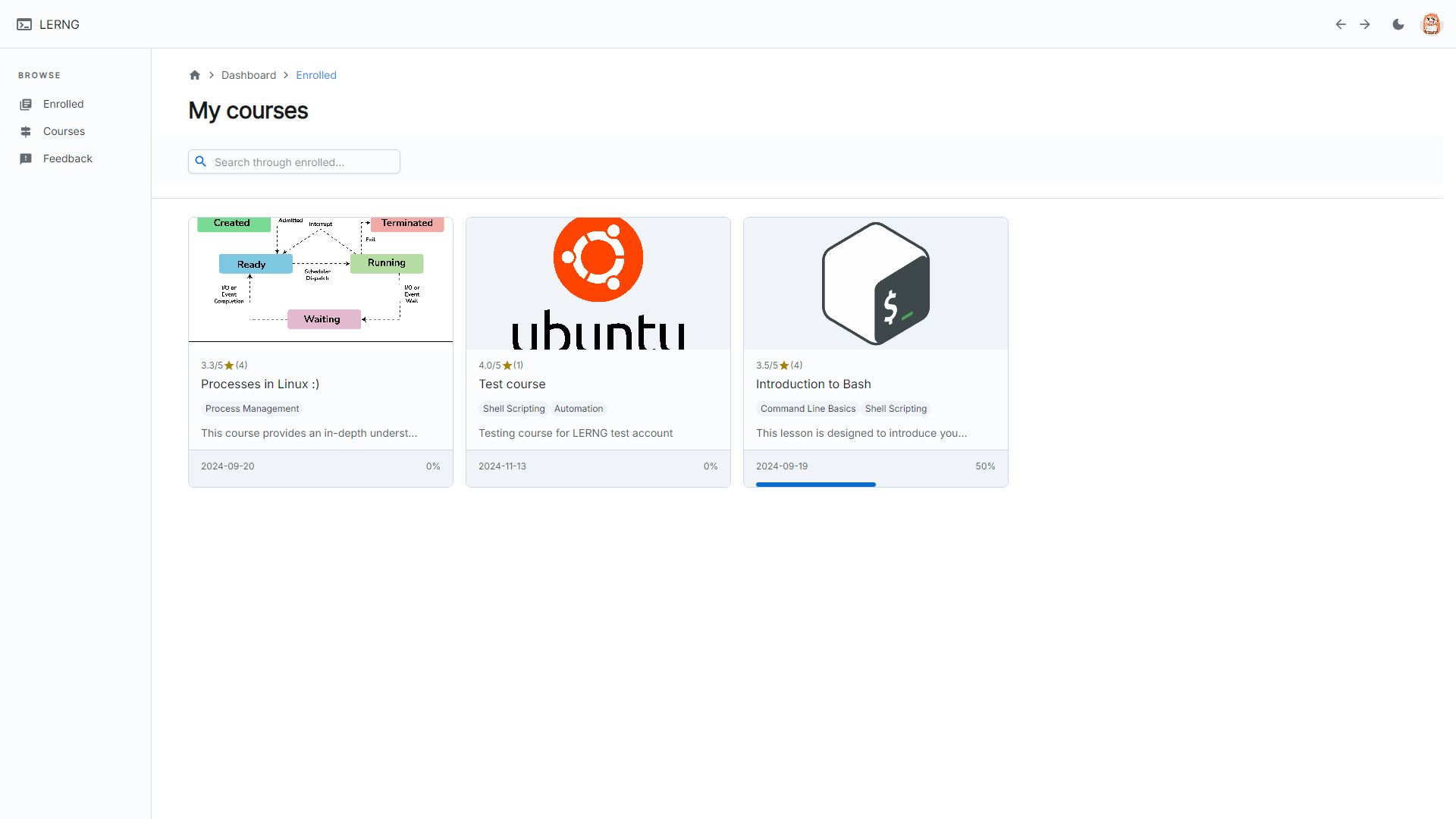Click the Command Line Basics tag
Viewport: 1456px width, 819px height.
pos(808,409)
